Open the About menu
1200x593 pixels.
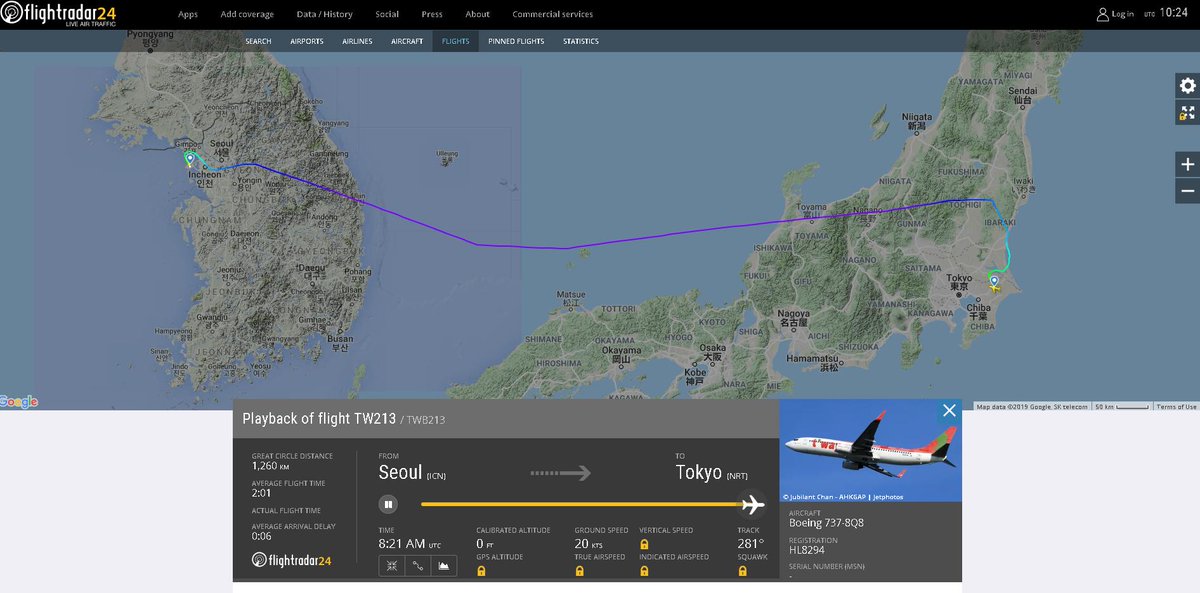click(478, 14)
